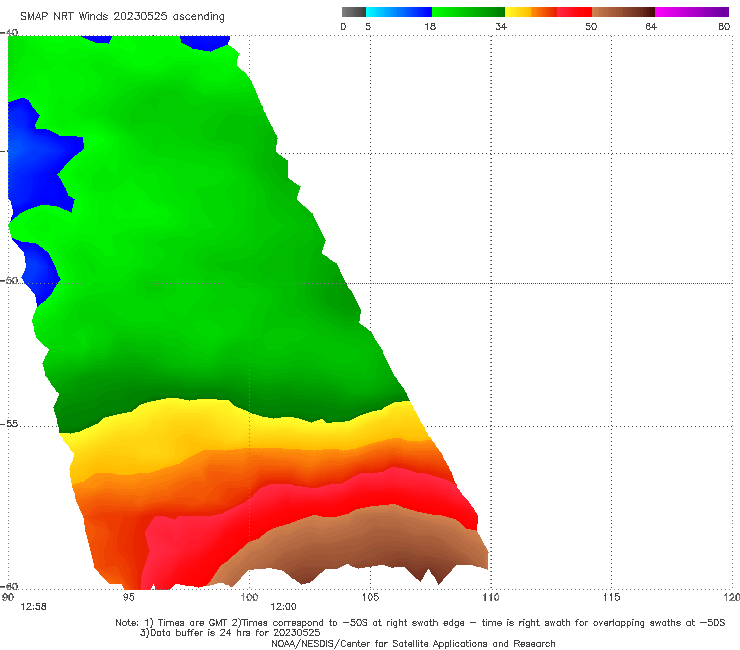Click the blue 5-18 segment of the color bar

pyautogui.click(x=399, y=12)
